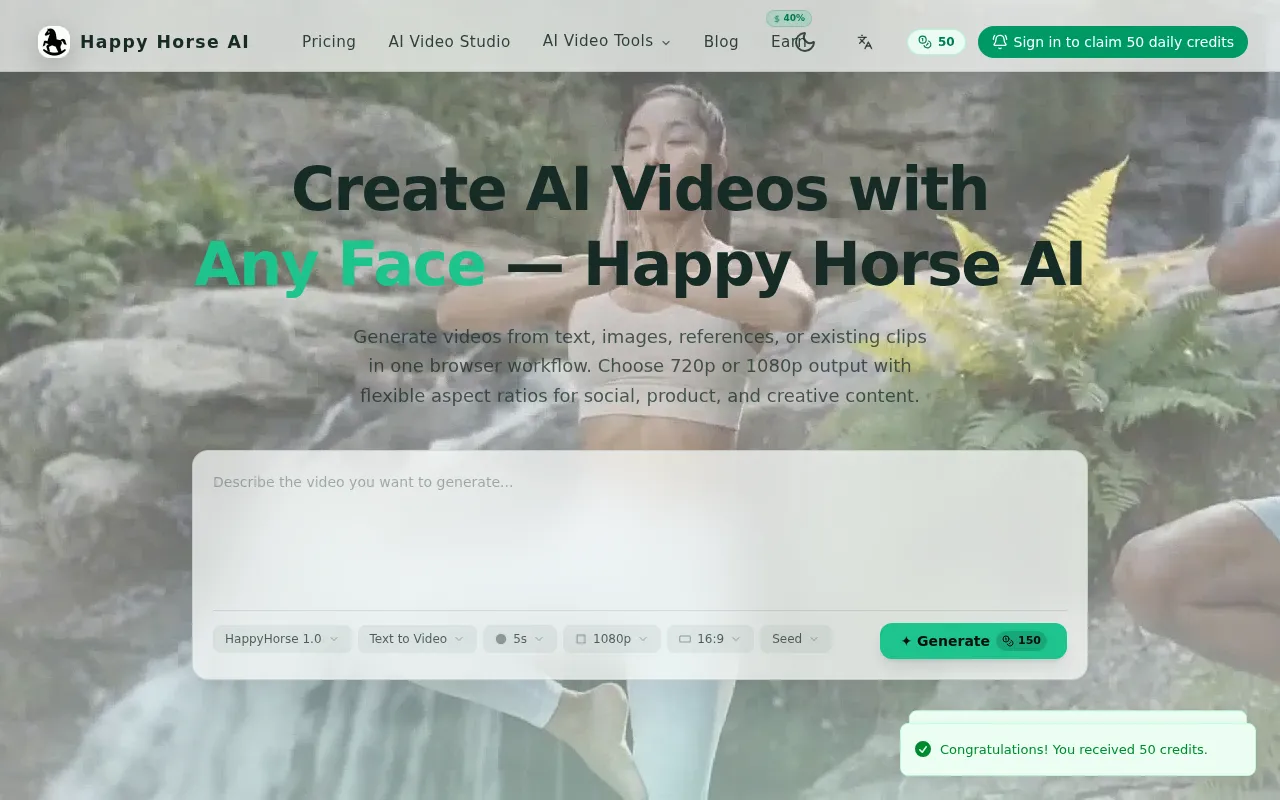Expand the Seed options dropdown
The image size is (1280, 800).
(x=796, y=639)
